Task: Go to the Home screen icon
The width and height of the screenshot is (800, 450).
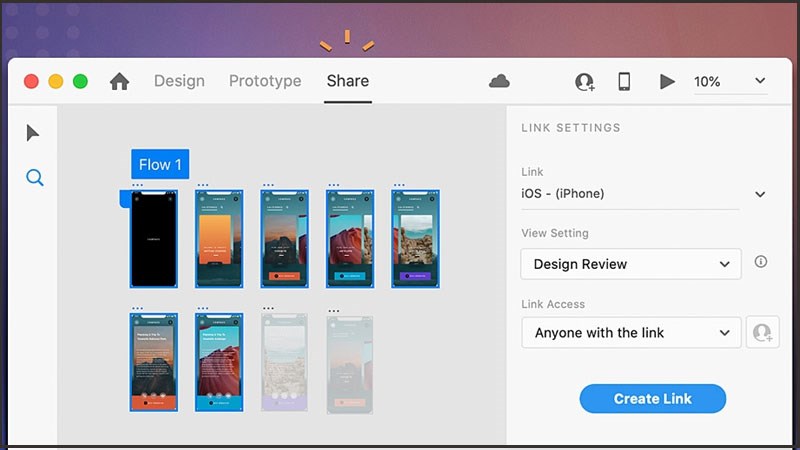Action: click(x=119, y=81)
